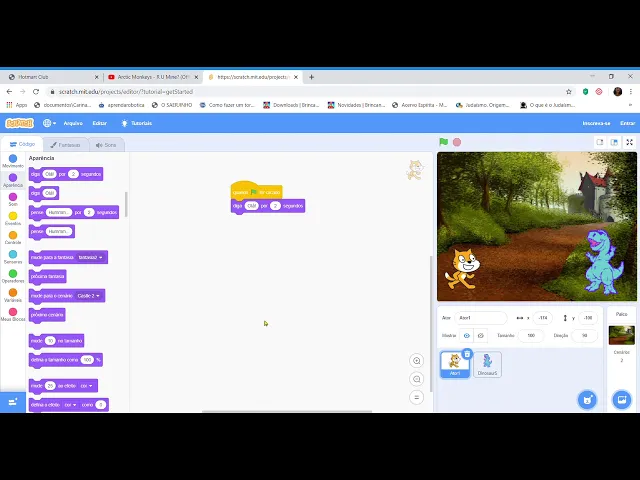Screen dimensions: 640x480
Task: Select the Movimento block category
Action: click(x=13, y=161)
